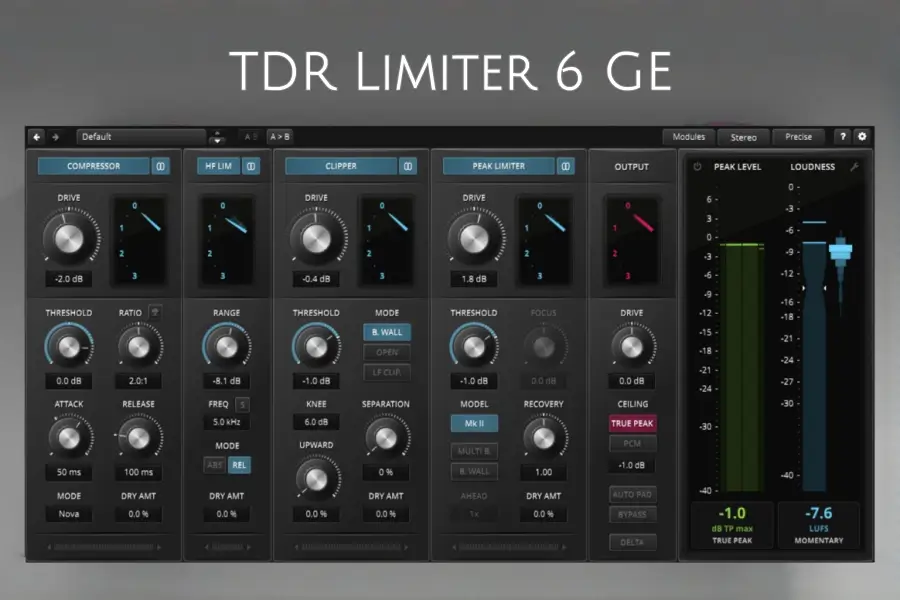Click the undo back arrow icon
900x600 pixels.
point(37,137)
